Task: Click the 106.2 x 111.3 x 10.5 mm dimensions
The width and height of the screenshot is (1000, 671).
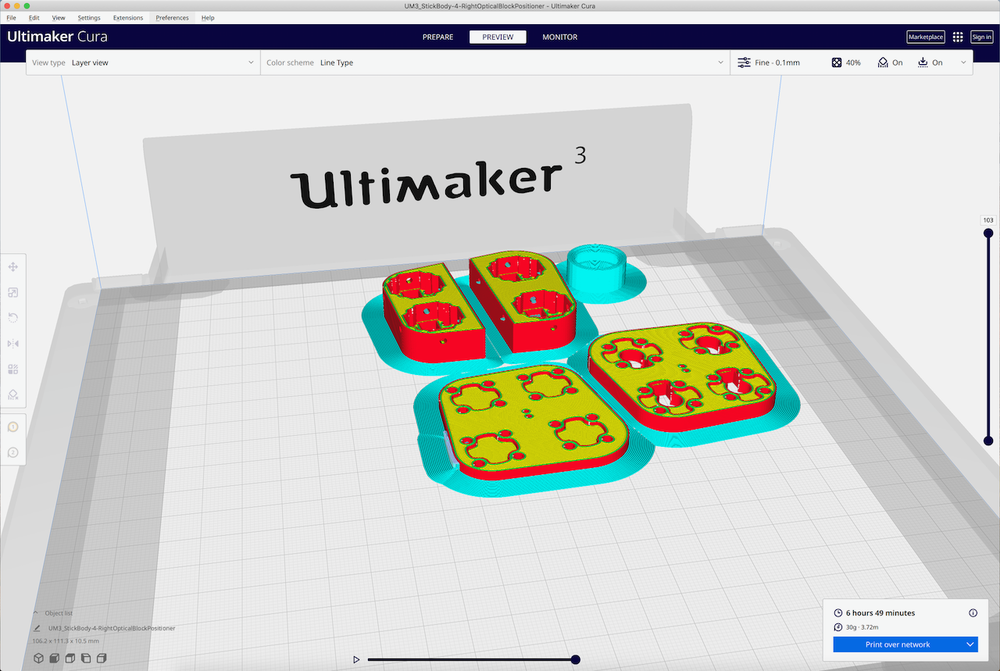Action: pyautogui.click(x=66, y=641)
